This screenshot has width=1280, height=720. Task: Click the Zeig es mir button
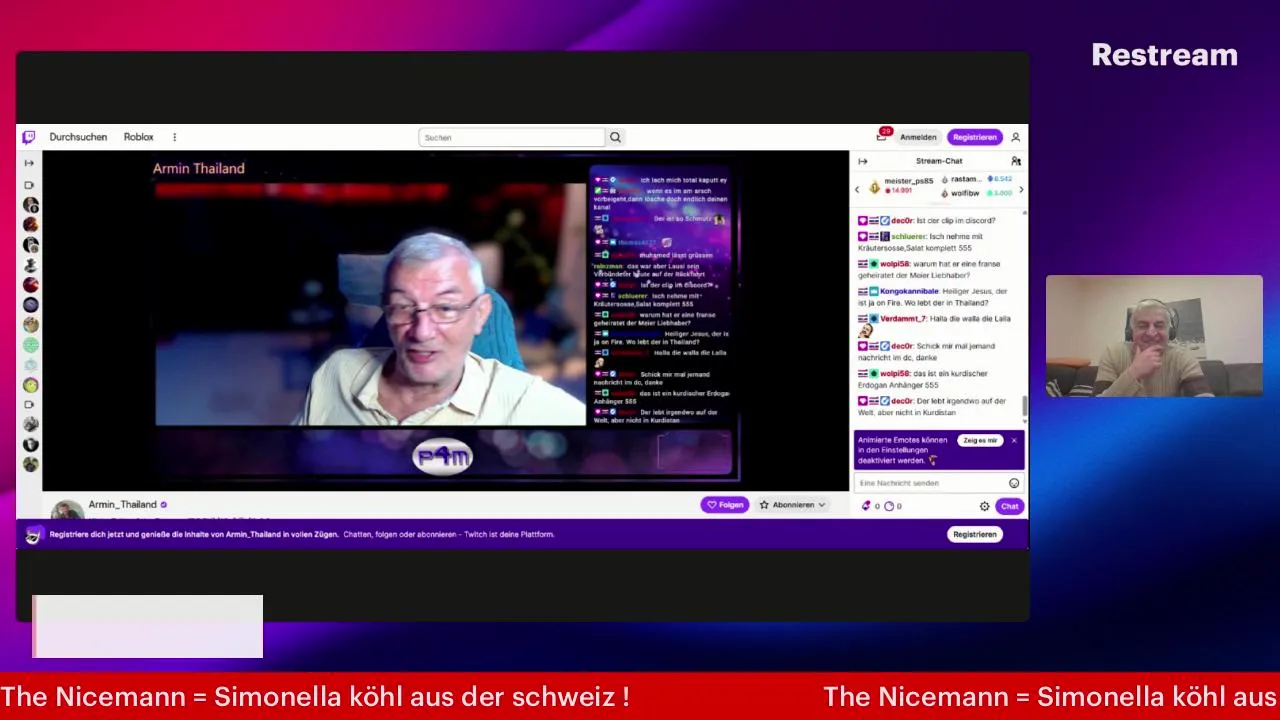979,440
